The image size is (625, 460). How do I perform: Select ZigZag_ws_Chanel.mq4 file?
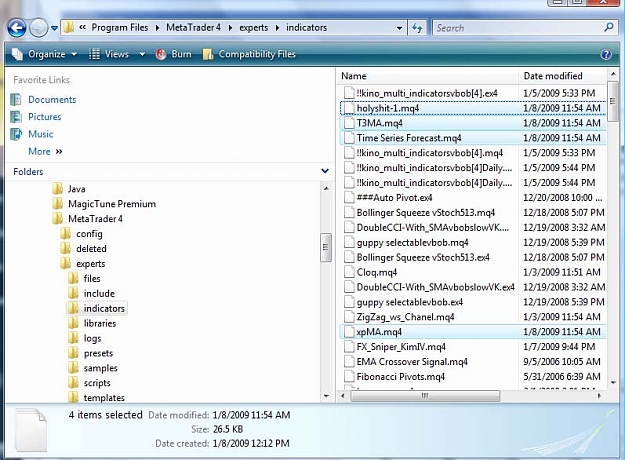click(473, 317)
